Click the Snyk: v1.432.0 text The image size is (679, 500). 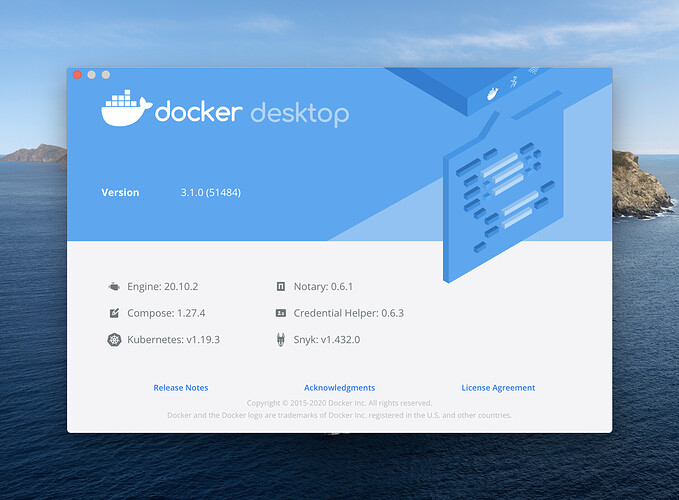pos(327,340)
